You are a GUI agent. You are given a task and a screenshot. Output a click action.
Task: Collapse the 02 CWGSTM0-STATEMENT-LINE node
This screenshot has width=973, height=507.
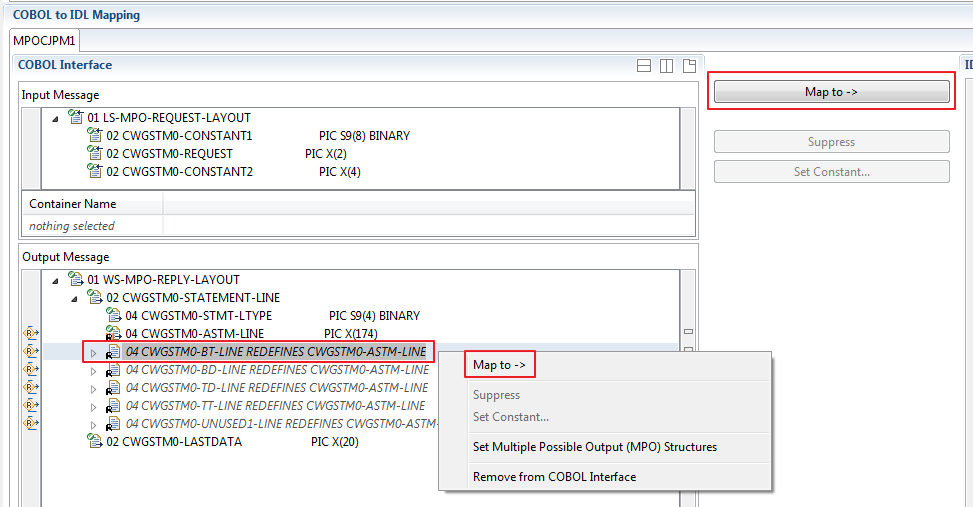click(x=74, y=298)
